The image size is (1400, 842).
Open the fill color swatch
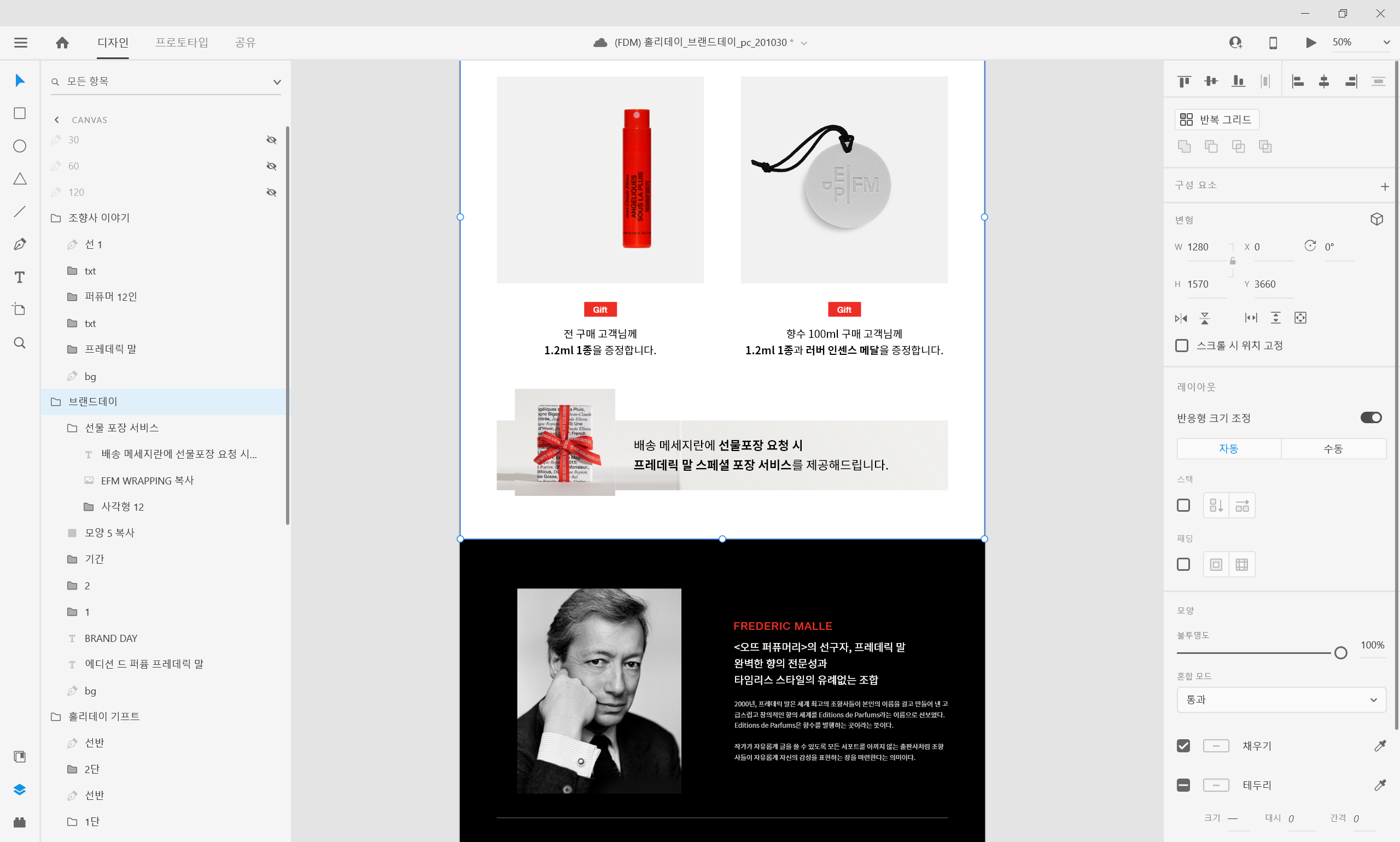point(1216,746)
